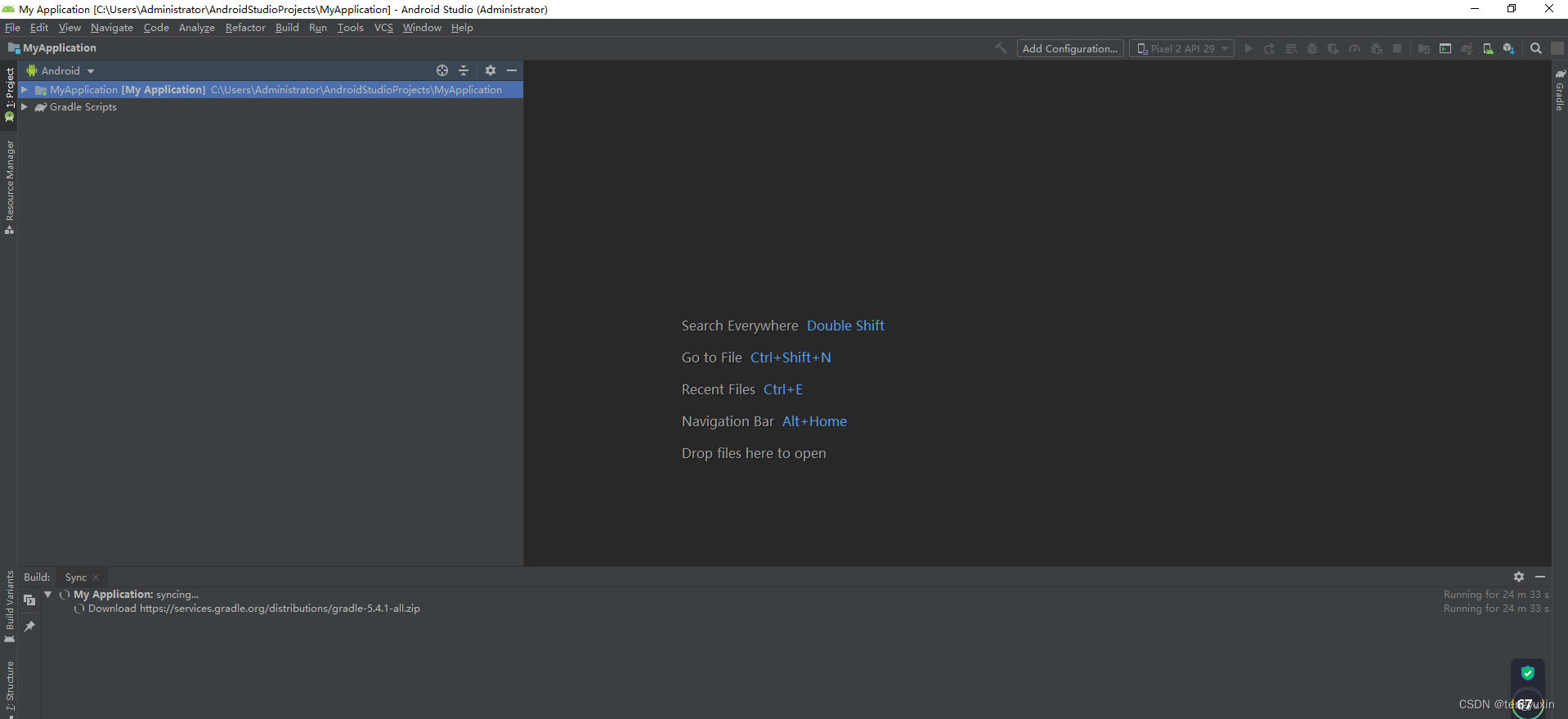
Task: Select MyApplication [My Application] project row
Action: click(x=271, y=90)
